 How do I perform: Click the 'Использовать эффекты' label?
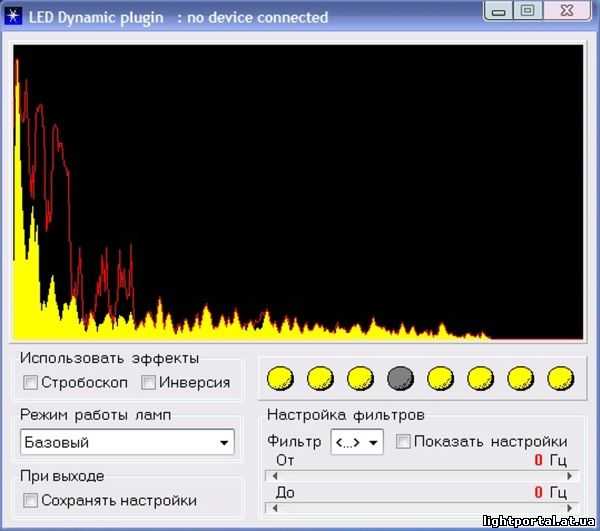(x=109, y=358)
